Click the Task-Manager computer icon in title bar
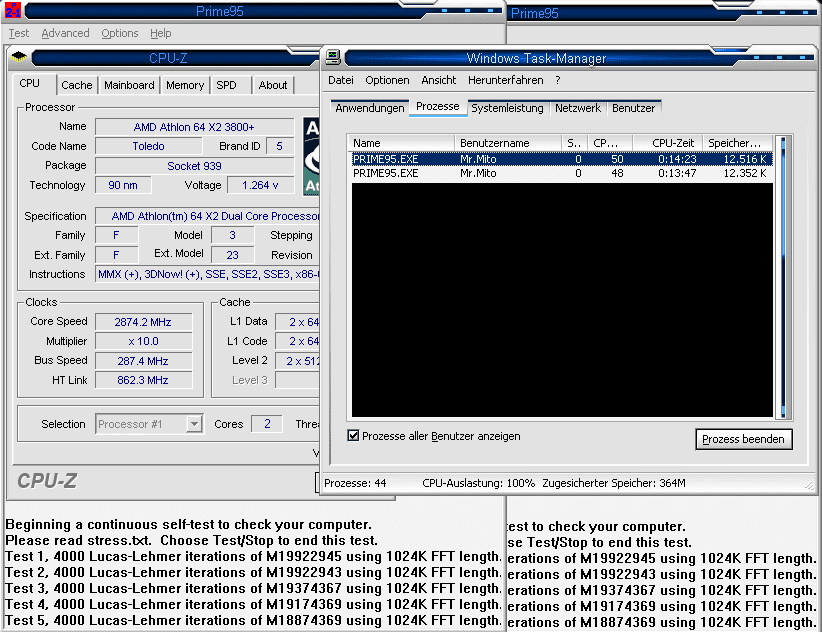Viewport: 822px width, 632px height. pyautogui.click(x=333, y=57)
